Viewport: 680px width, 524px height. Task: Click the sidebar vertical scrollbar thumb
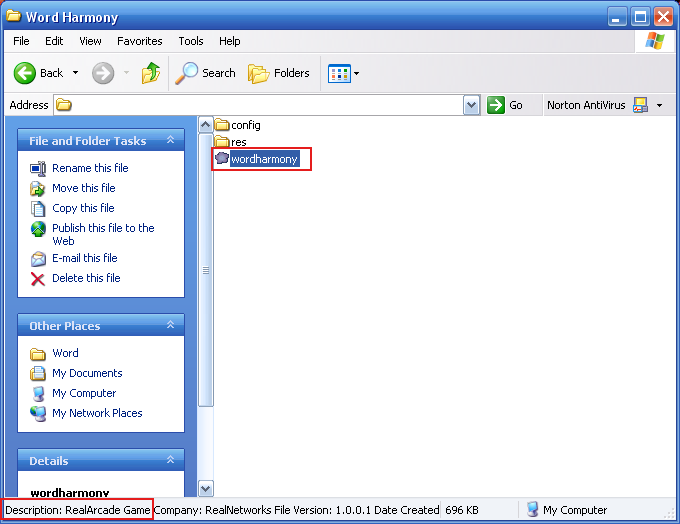click(206, 270)
